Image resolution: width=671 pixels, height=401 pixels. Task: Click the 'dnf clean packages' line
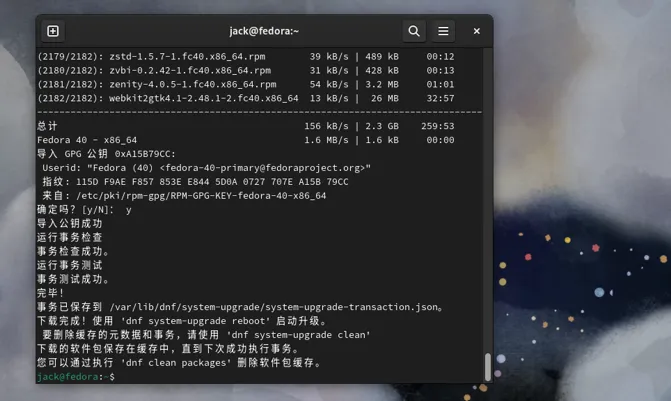[179, 362]
